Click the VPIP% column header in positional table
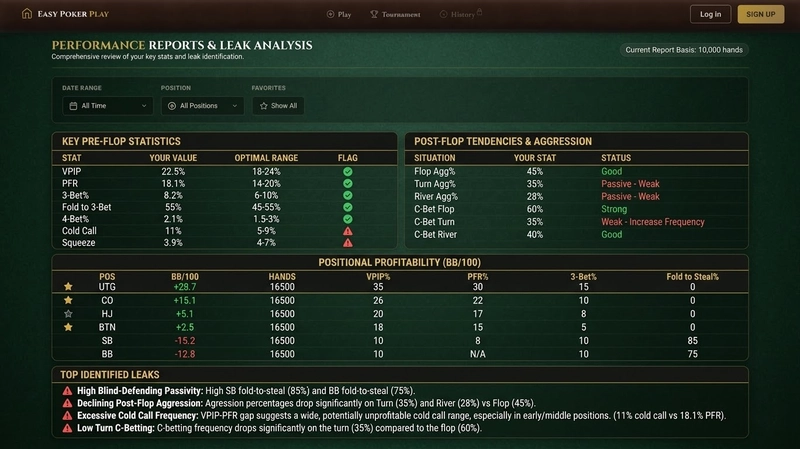The height and width of the screenshot is (449, 800). click(x=378, y=277)
